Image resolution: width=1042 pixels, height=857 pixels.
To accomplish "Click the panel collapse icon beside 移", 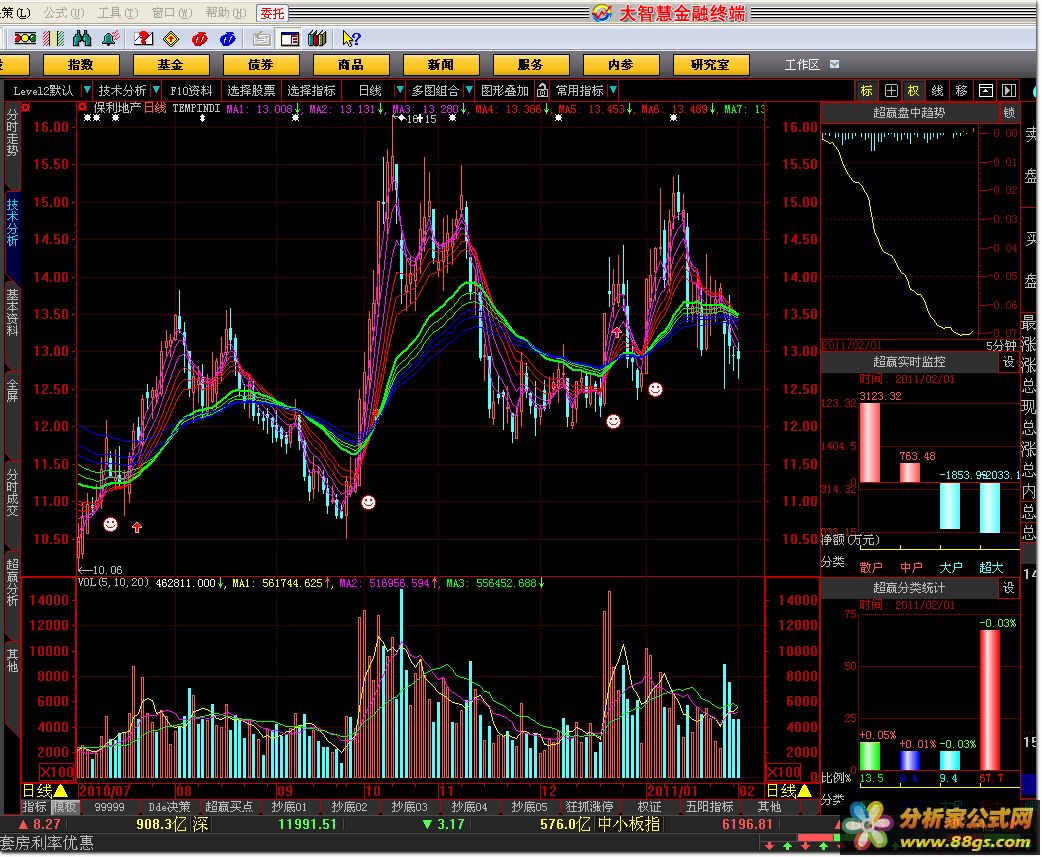I will [986, 90].
